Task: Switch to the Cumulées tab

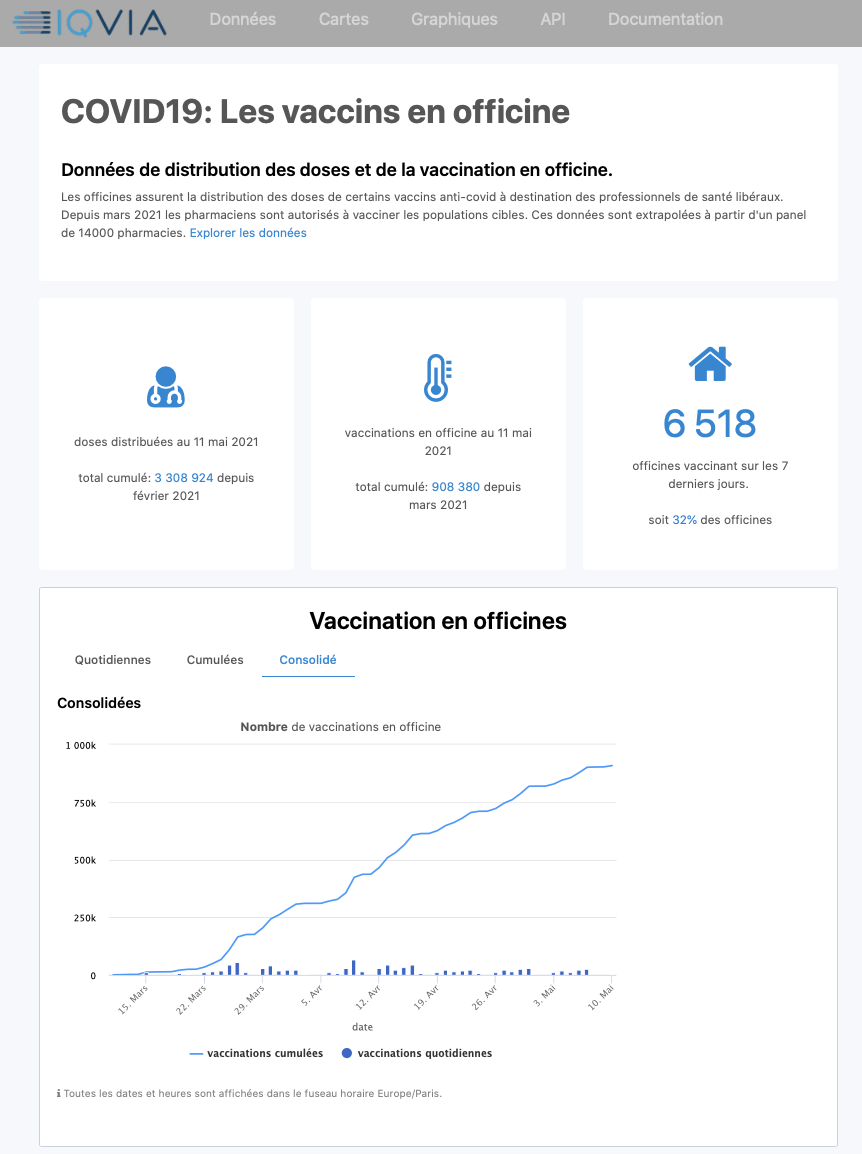Action: coord(215,660)
